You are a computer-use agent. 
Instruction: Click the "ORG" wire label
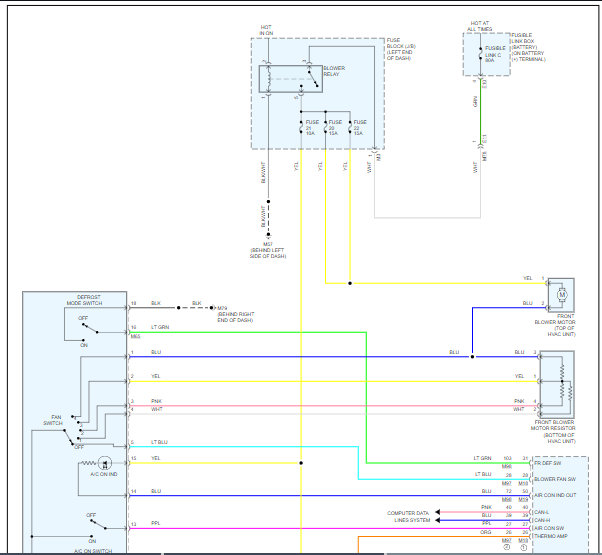point(485,532)
